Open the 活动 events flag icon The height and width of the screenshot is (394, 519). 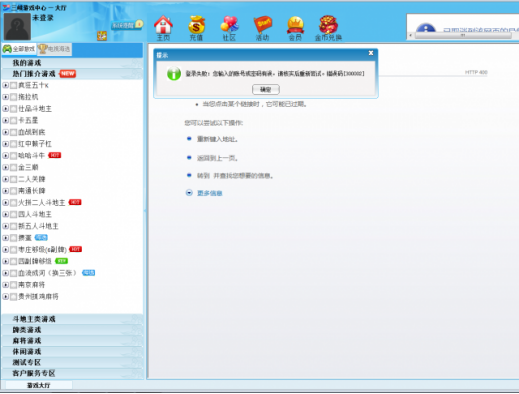coord(263,28)
